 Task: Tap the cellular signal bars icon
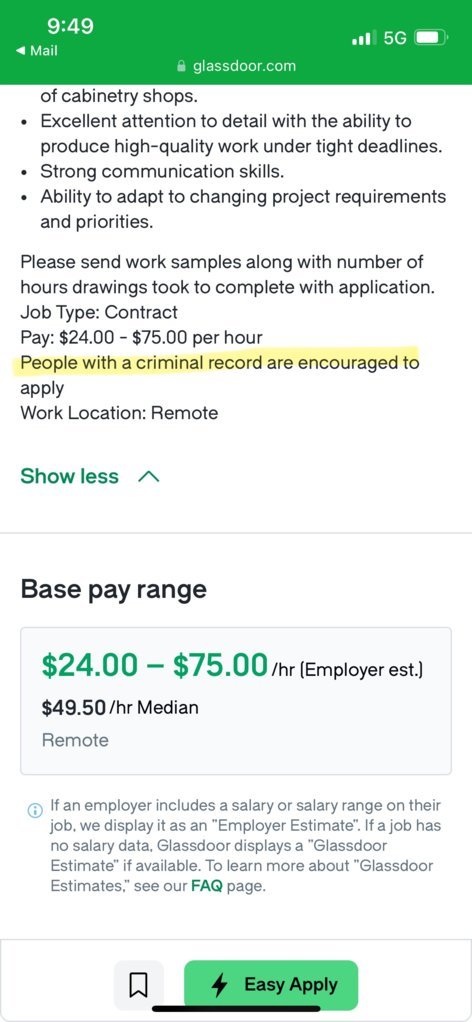(364, 39)
